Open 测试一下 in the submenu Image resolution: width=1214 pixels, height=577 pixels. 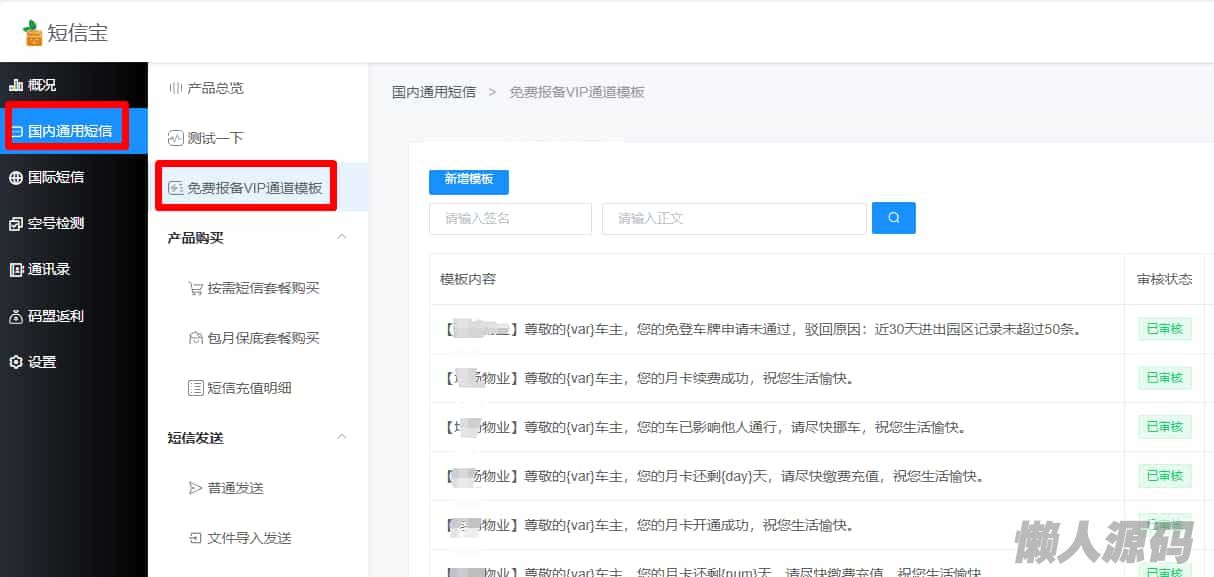click(215, 138)
